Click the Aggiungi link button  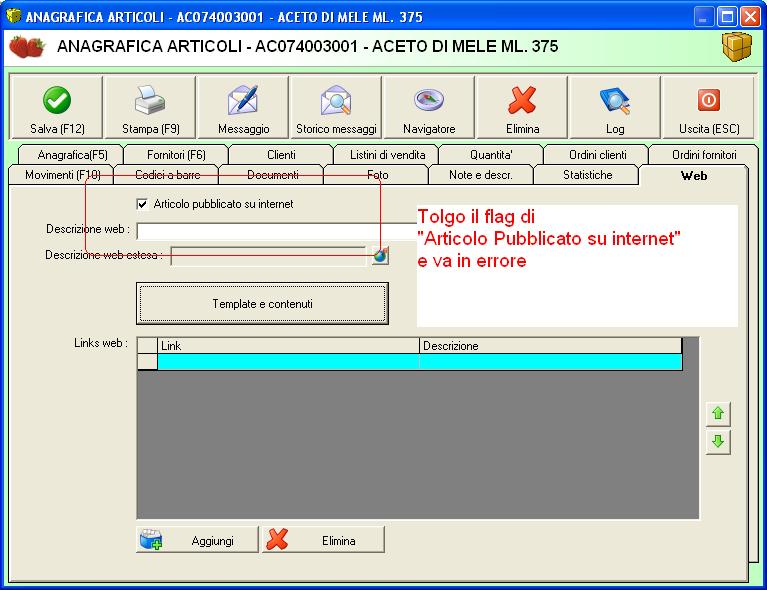(197, 540)
